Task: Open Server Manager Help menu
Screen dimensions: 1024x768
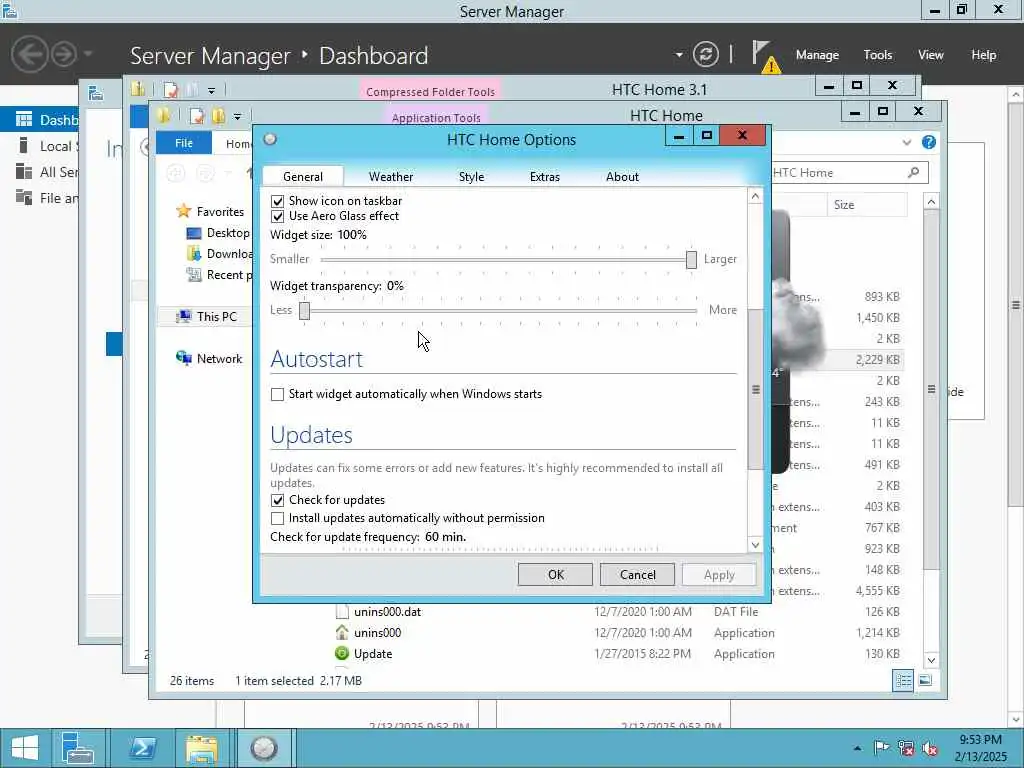Action: click(984, 55)
